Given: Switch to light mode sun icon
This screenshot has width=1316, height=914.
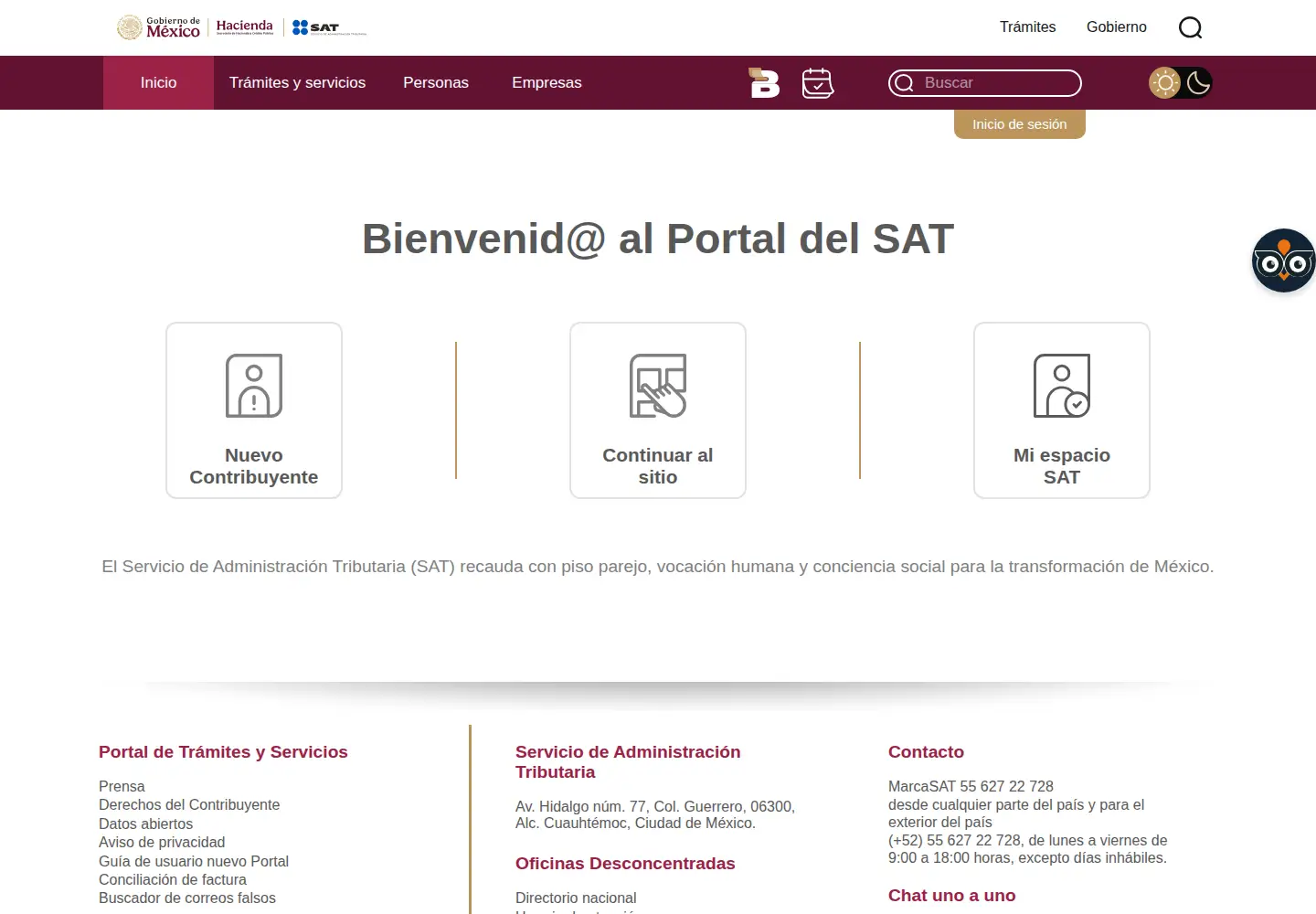Looking at the screenshot, I should click(x=1164, y=83).
